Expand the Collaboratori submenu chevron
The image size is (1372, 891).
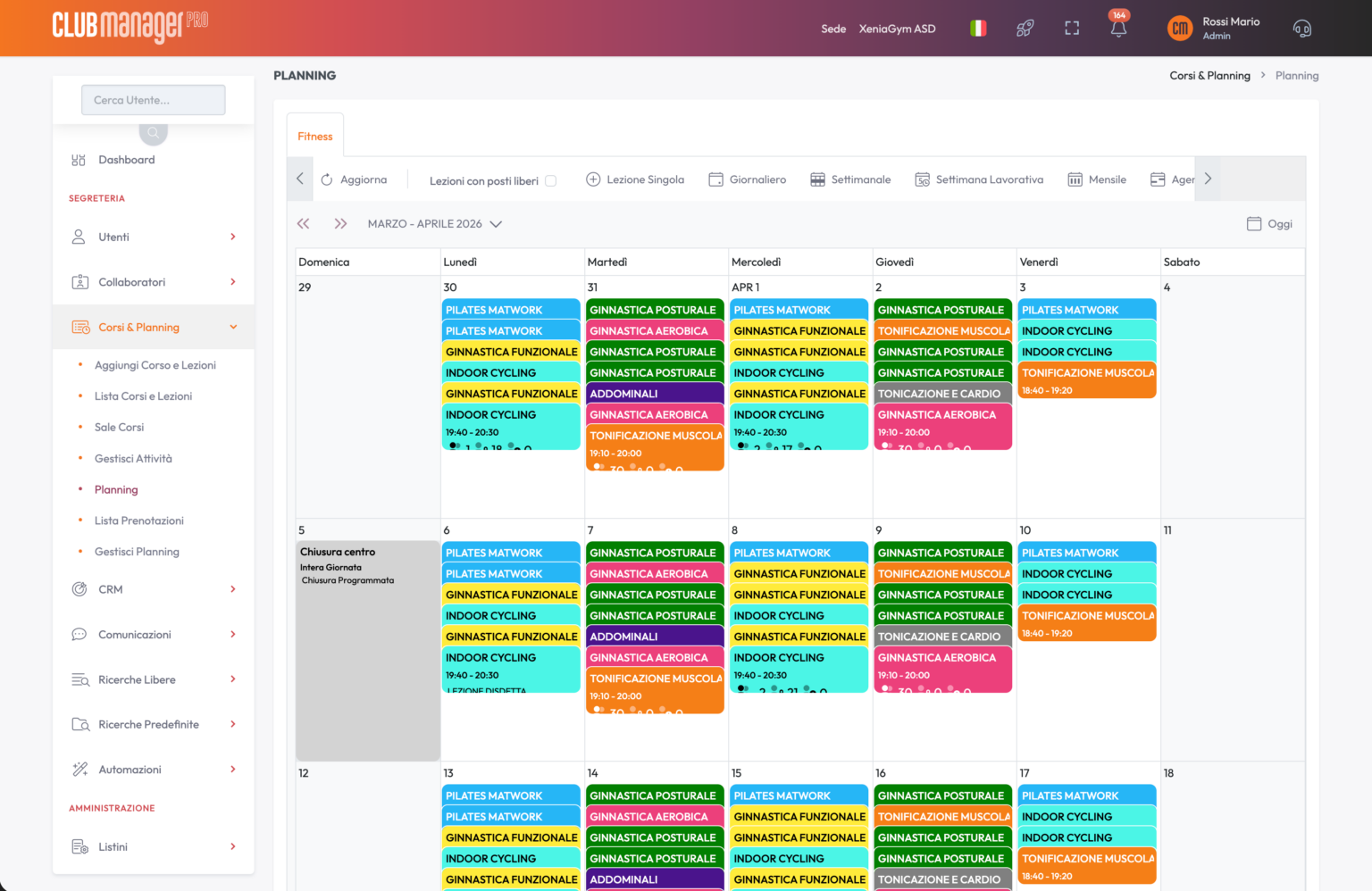tap(233, 282)
